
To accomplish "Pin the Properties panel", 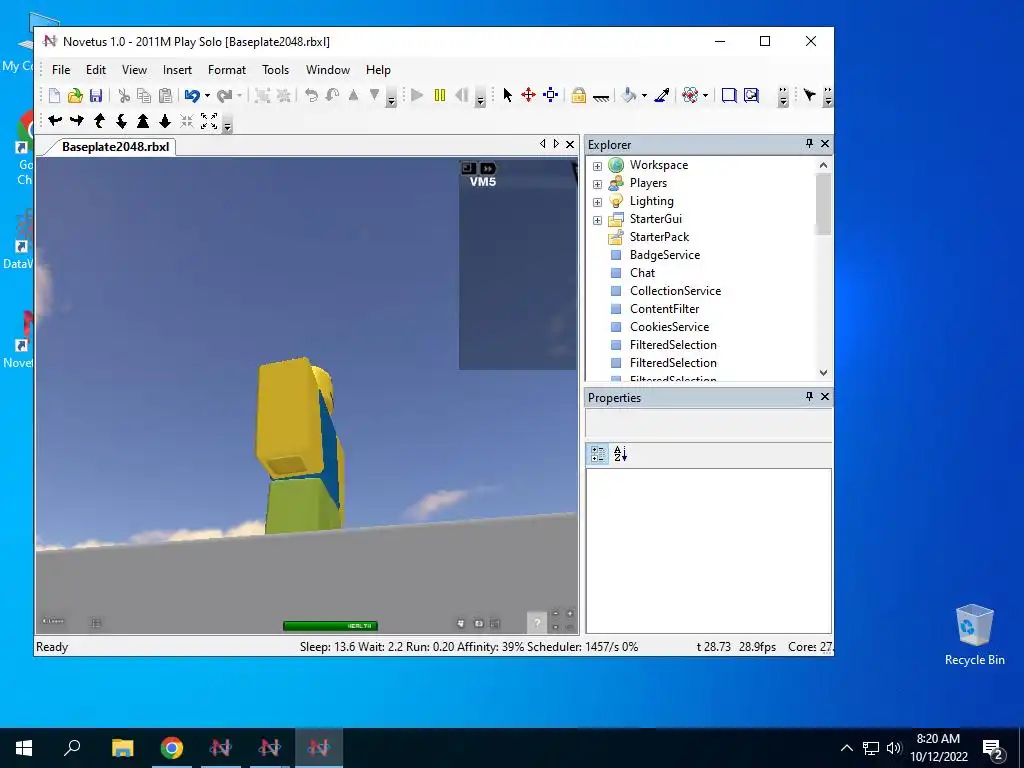I will click(809, 396).
